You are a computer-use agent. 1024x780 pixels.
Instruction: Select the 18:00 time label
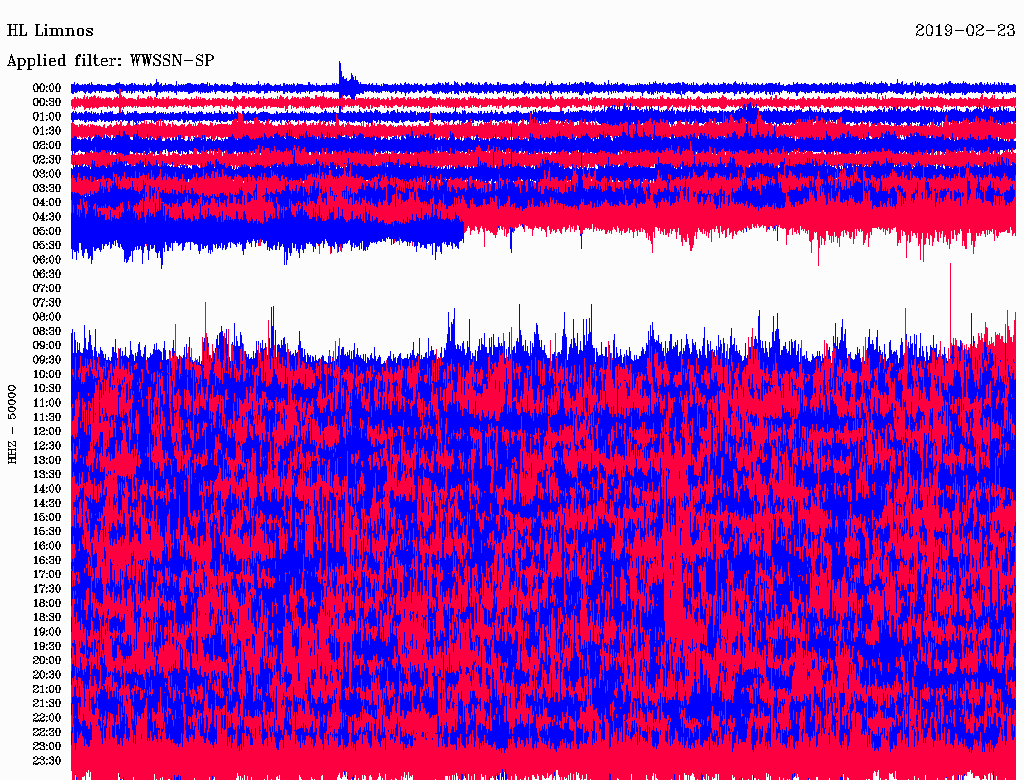47,603
